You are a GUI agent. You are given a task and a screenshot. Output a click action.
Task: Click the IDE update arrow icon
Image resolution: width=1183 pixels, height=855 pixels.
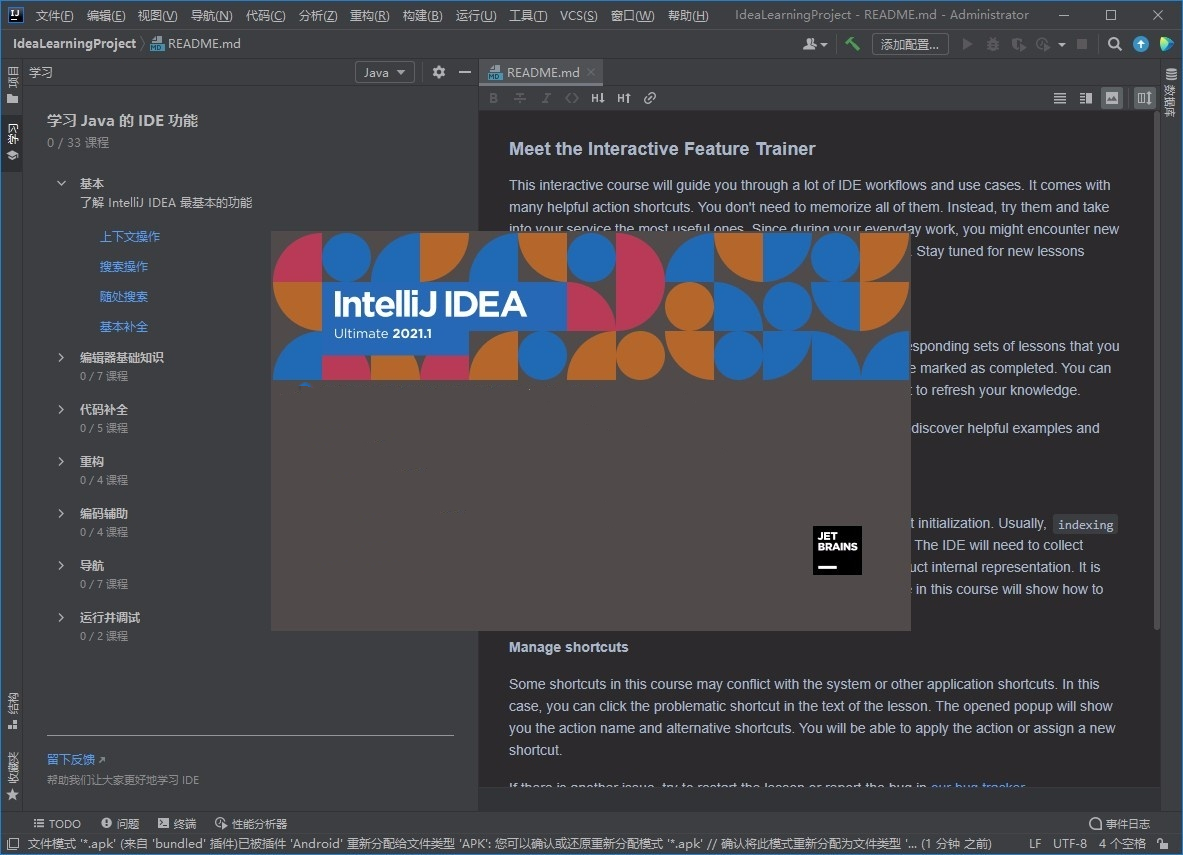[1140, 44]
